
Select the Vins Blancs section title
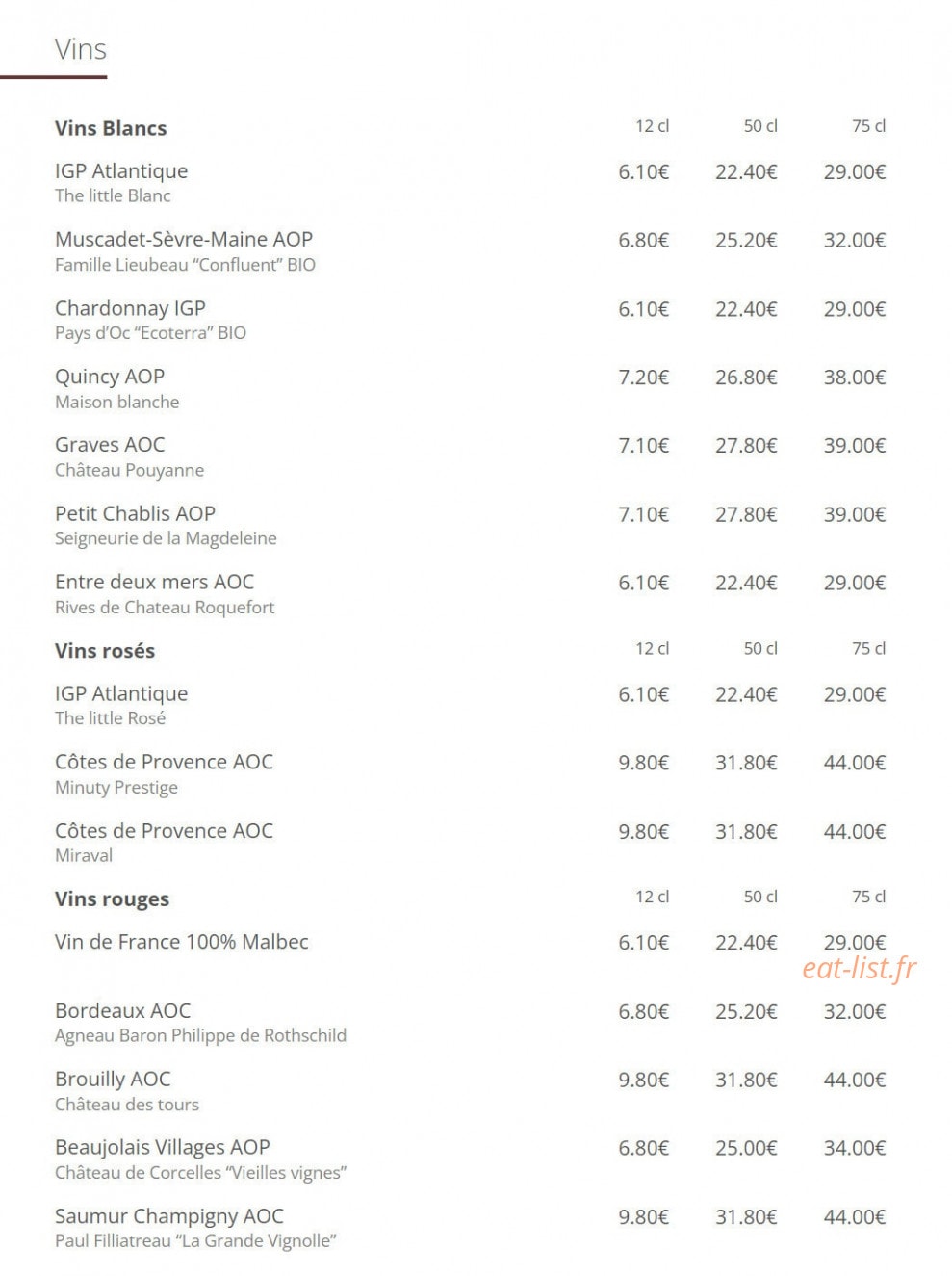point(111,128)
